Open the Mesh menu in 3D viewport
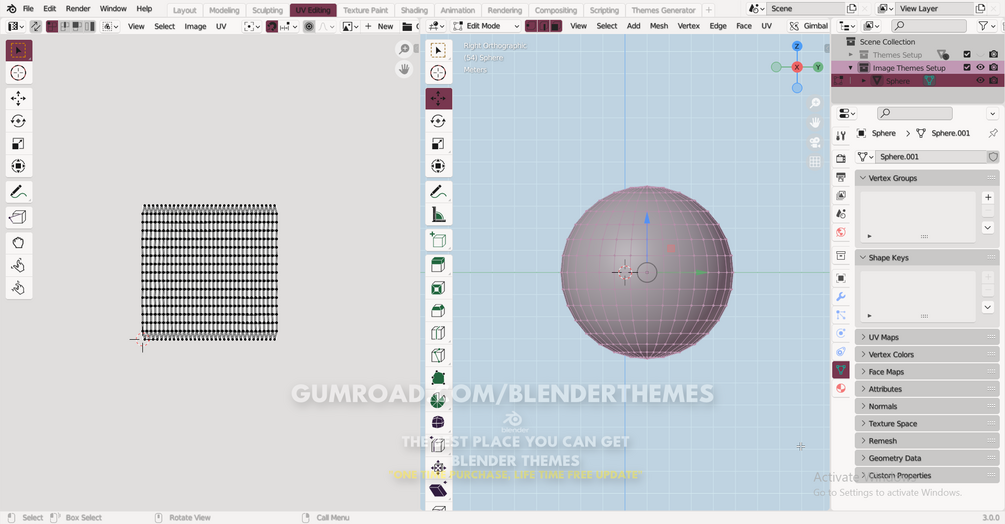1005x524 pixels. click(x=659, y=26)
